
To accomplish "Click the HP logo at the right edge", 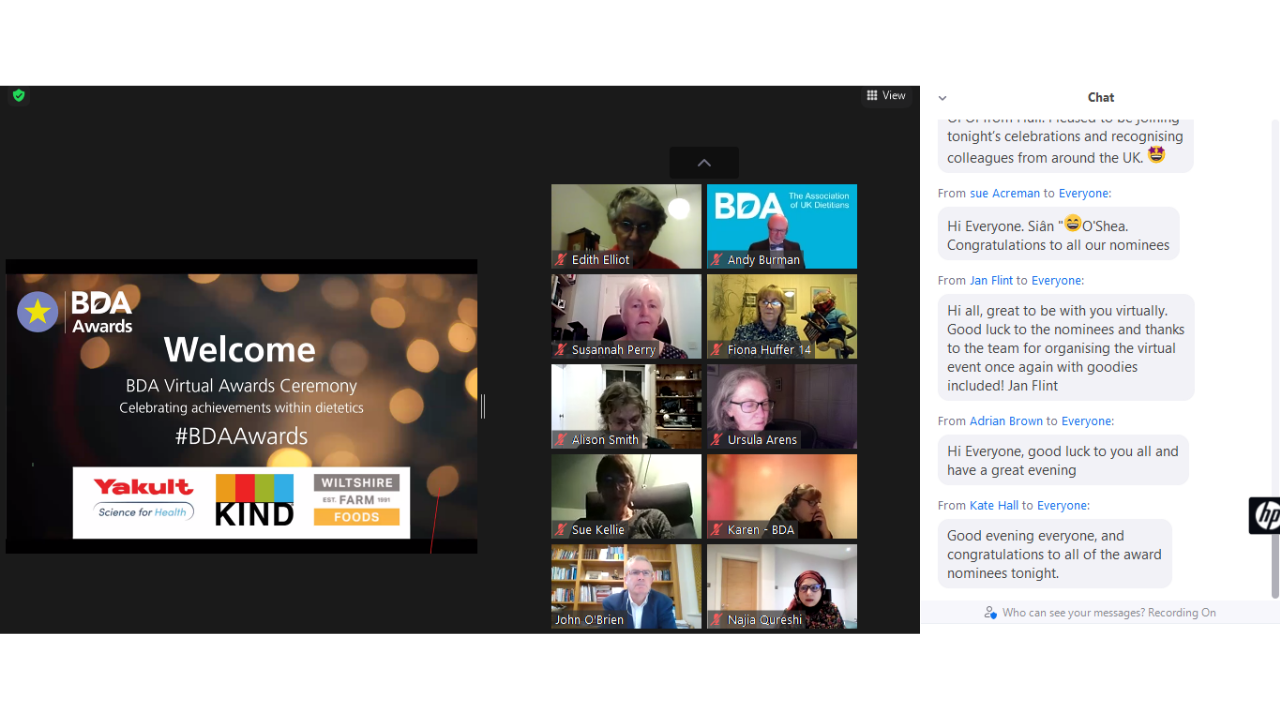I will (x=1265, y=516).
